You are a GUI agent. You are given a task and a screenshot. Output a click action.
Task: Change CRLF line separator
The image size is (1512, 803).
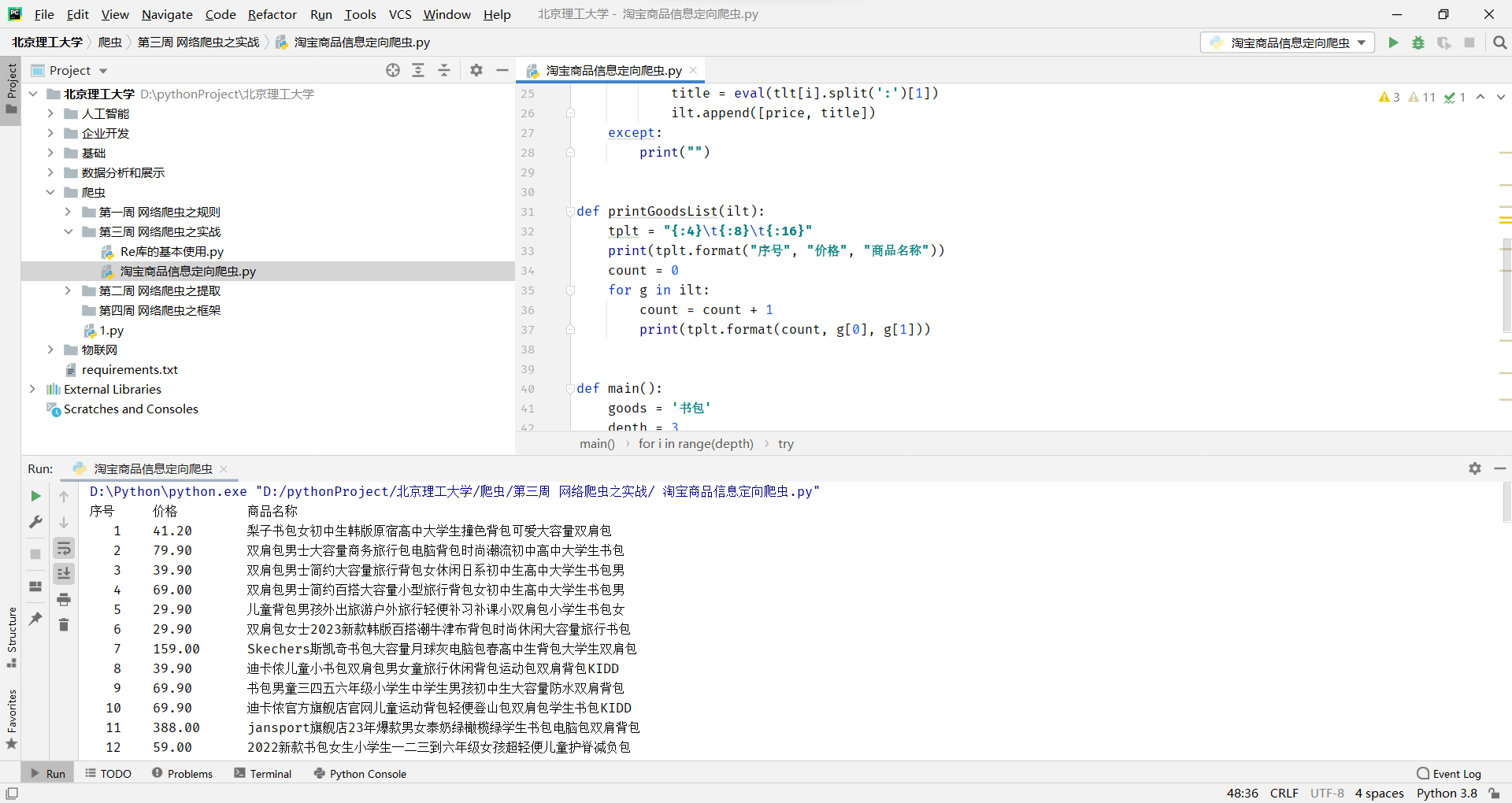[x=1284, y=793]
